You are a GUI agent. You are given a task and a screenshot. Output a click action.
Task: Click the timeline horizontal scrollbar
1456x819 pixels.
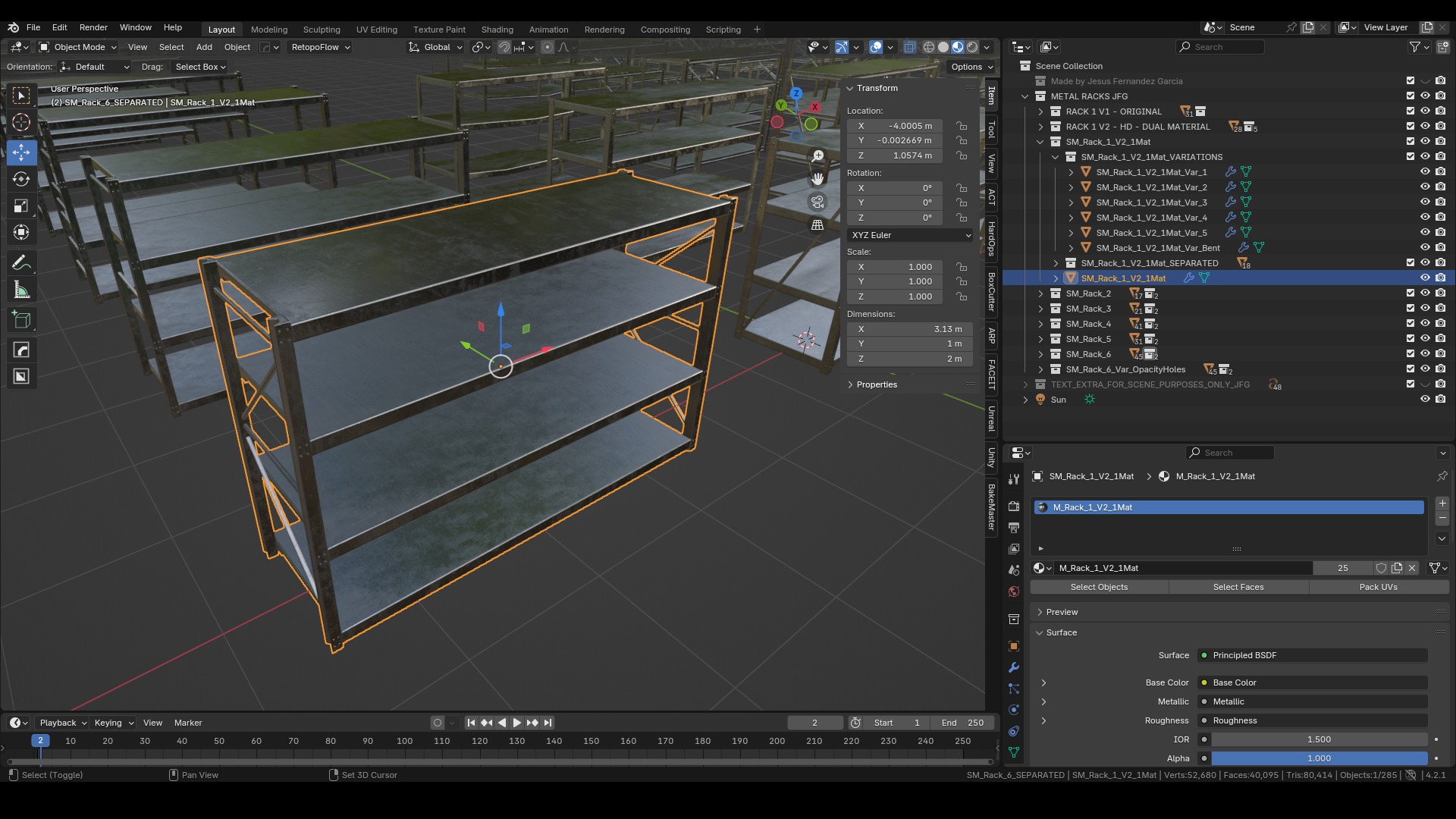(x=499, y=761)
